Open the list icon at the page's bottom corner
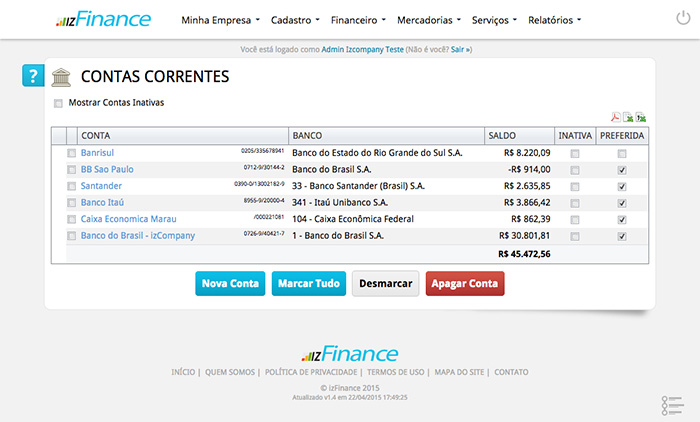 [x=672, y=405]
